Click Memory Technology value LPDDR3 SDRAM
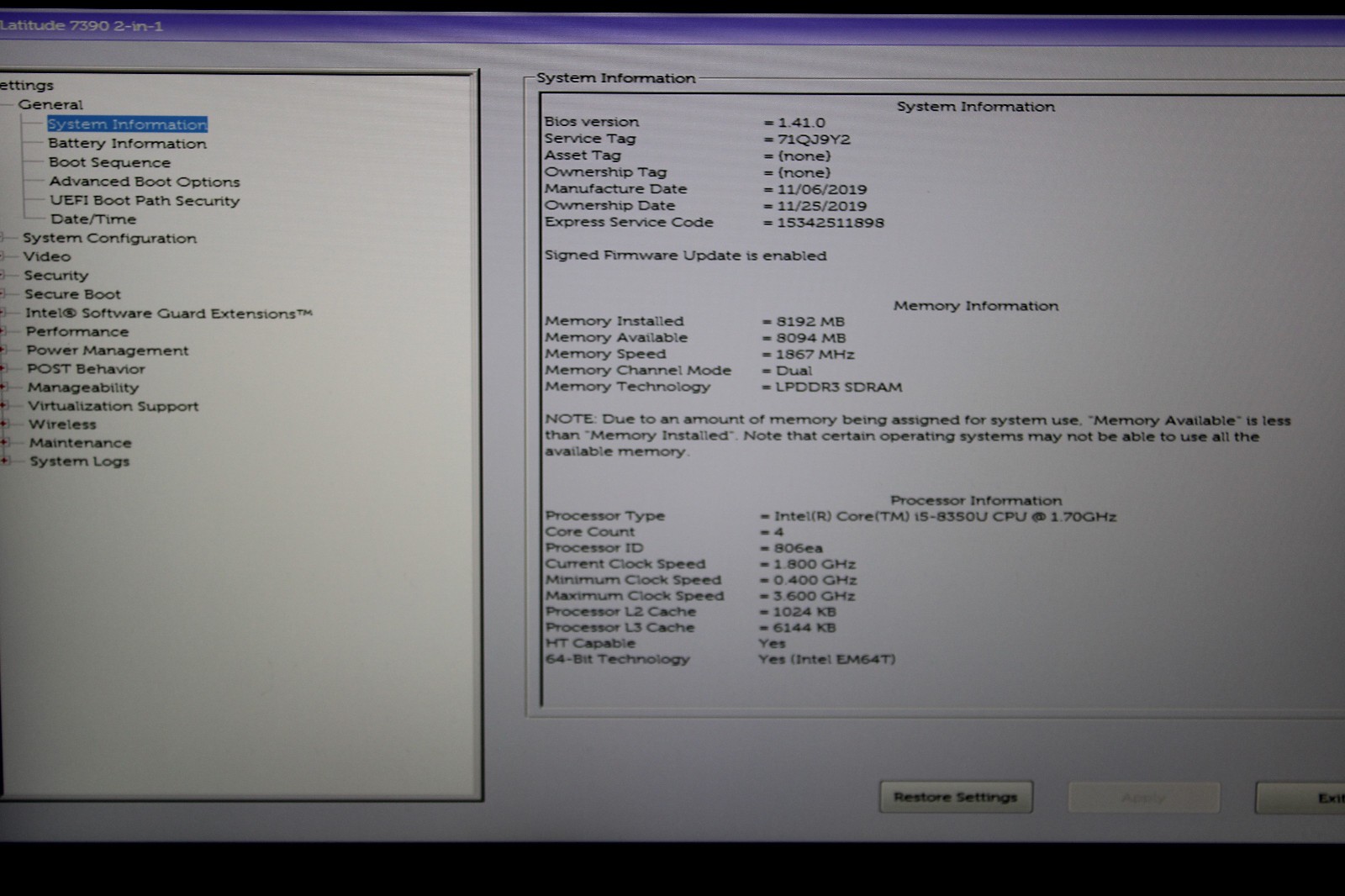The width and height of the screenshot is (1345, 896). coord(839,387)
